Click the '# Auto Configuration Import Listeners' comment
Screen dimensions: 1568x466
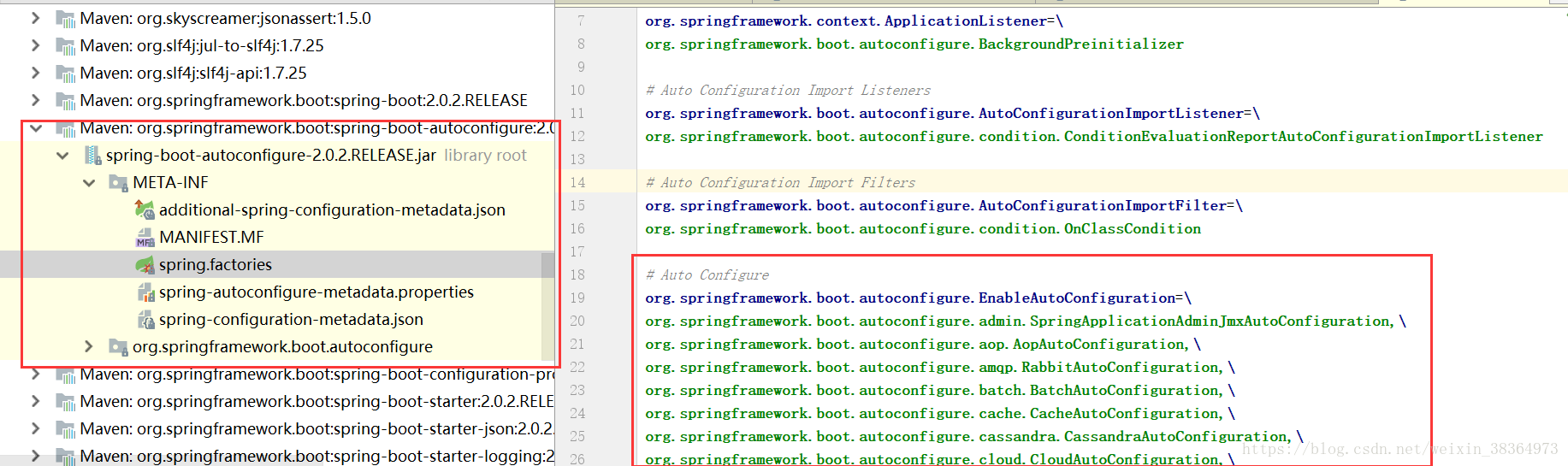pos(788,90)
